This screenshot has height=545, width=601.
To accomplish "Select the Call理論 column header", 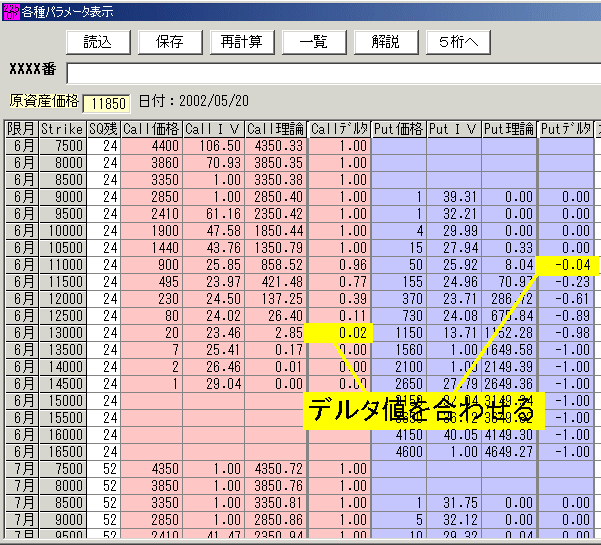I will click(x=276, y=129).
